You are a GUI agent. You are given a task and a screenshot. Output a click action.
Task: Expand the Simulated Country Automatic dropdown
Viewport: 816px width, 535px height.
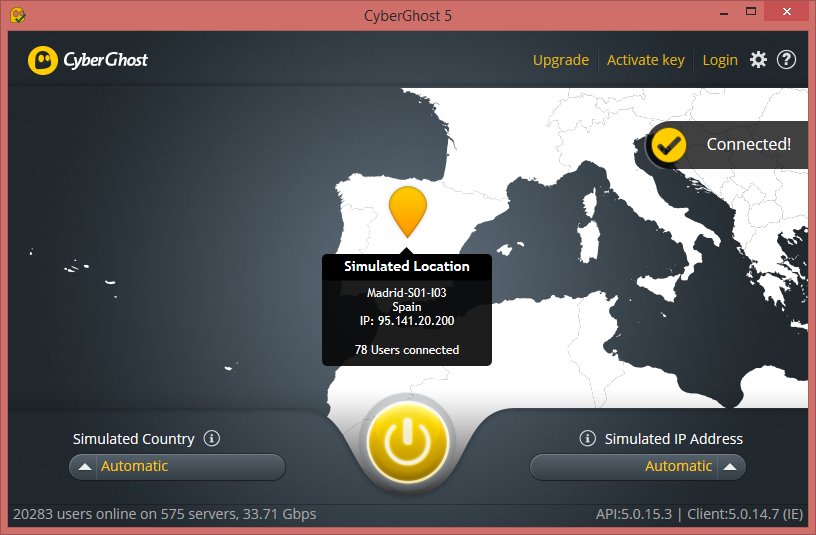click(x=177, y=466)
